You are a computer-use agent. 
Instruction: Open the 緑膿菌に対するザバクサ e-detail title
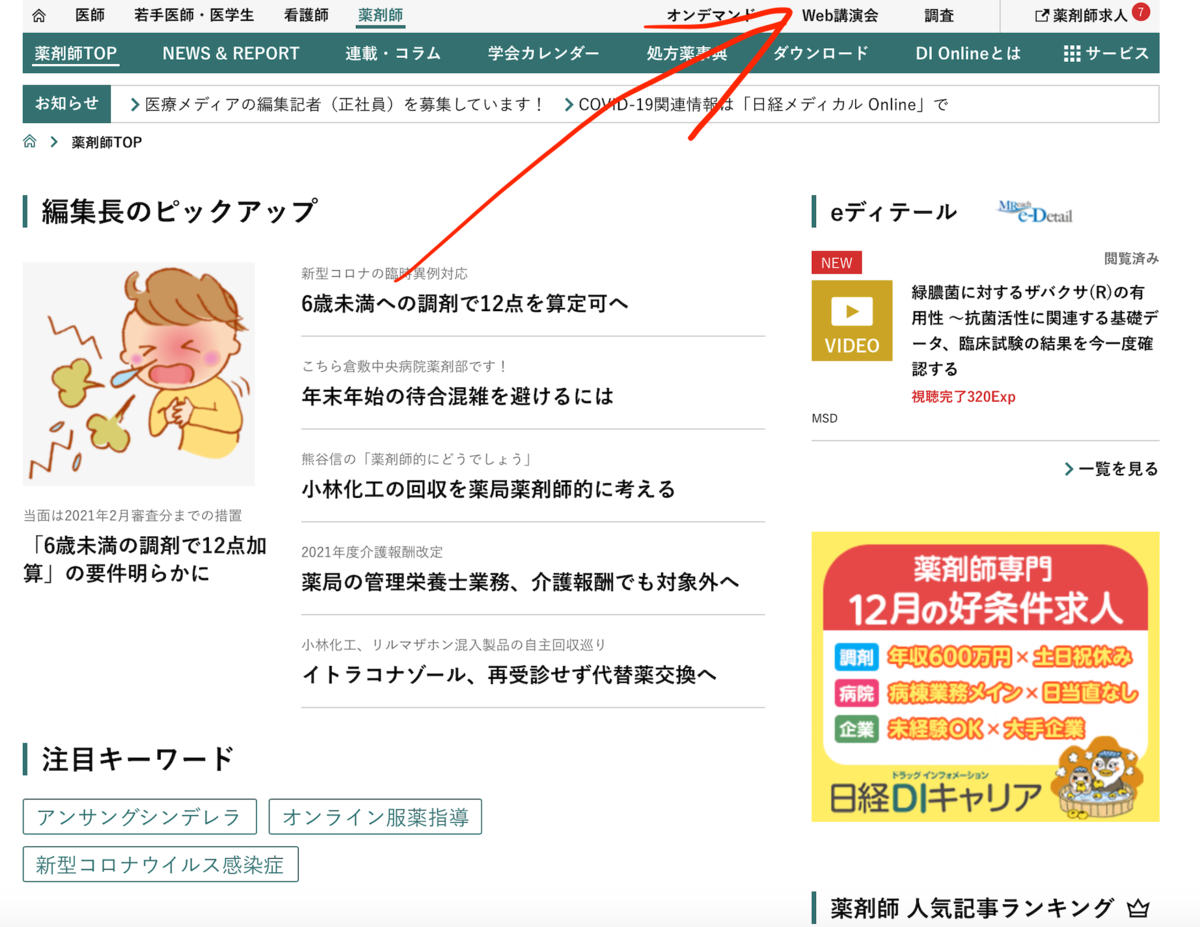point(1034,330)
